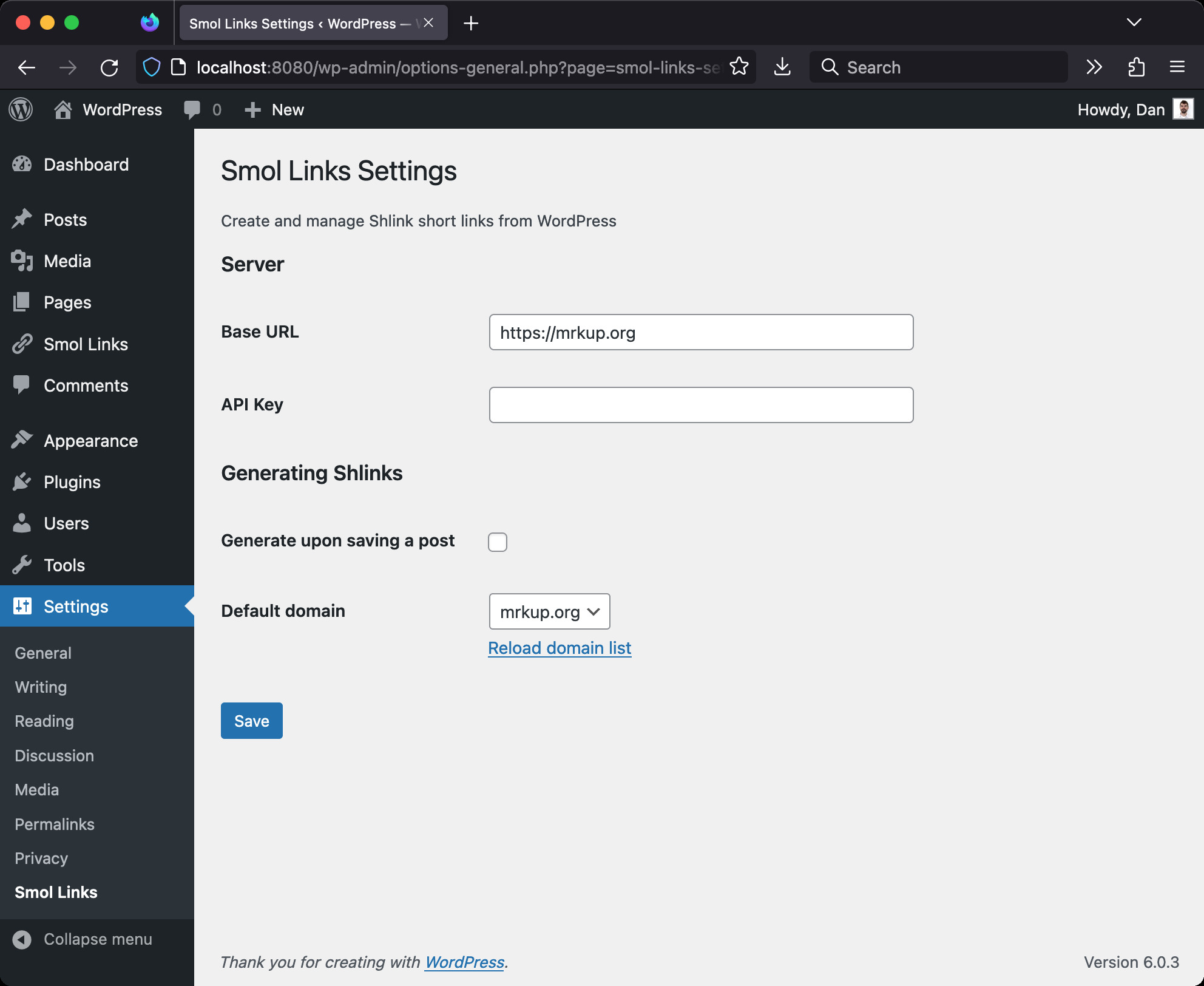The image size is (1204, 986).
Task: Click the API Key input field
Action: coord(700,404)
